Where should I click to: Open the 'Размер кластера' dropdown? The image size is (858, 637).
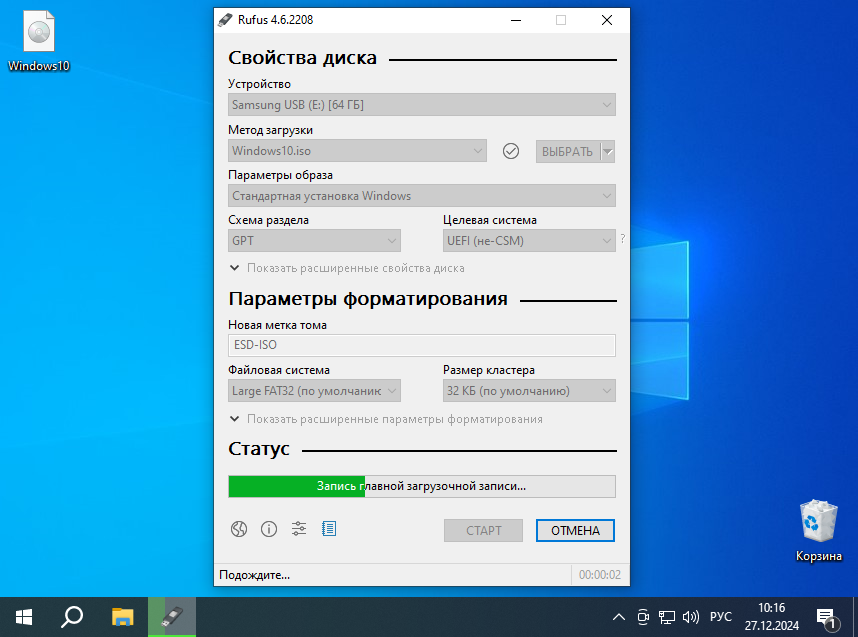529,390
